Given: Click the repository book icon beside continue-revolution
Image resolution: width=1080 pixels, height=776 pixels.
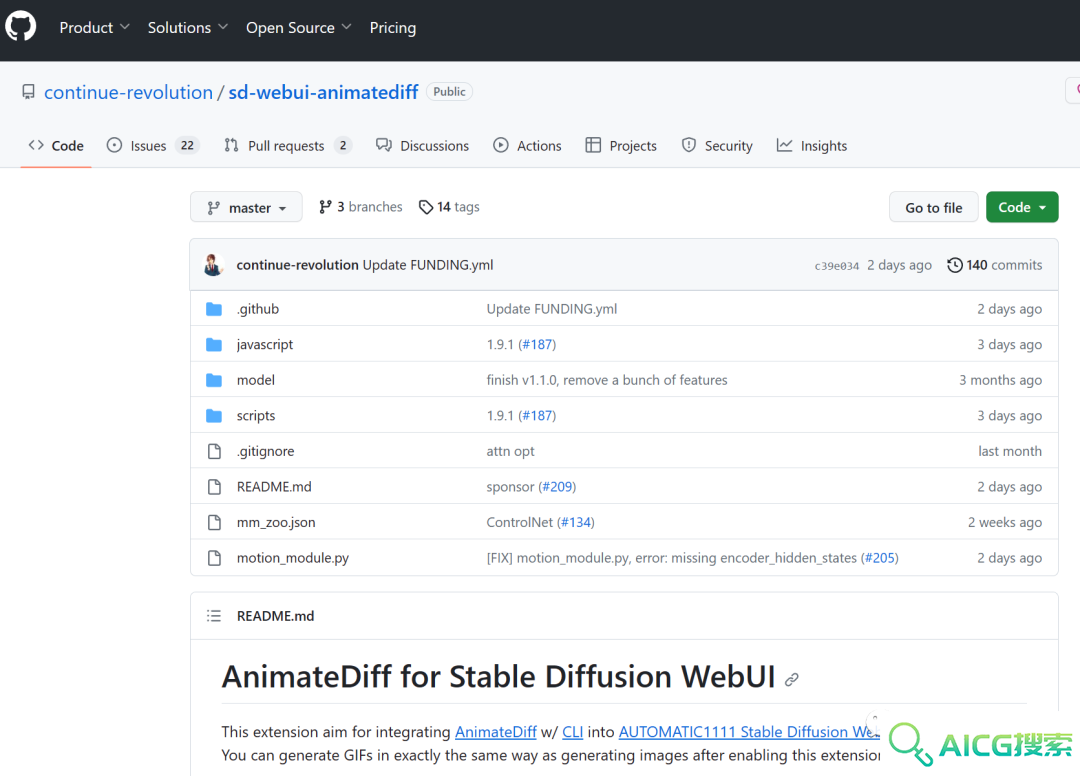Looking at the screenshot, I should pos(28,92).
